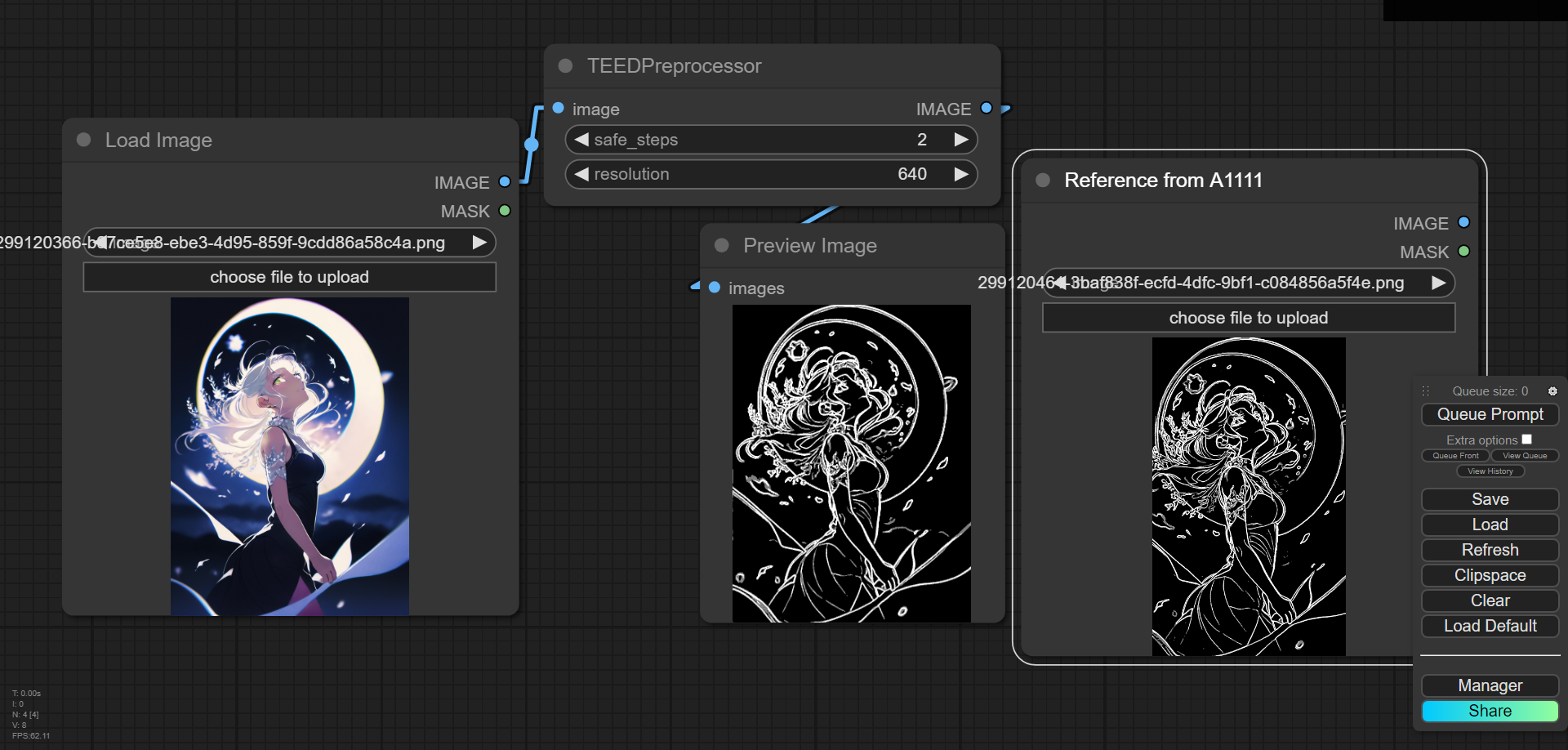1568x750 pixels.
Task: Collapse the Preview Image node via dot
Action: point(721,245)
